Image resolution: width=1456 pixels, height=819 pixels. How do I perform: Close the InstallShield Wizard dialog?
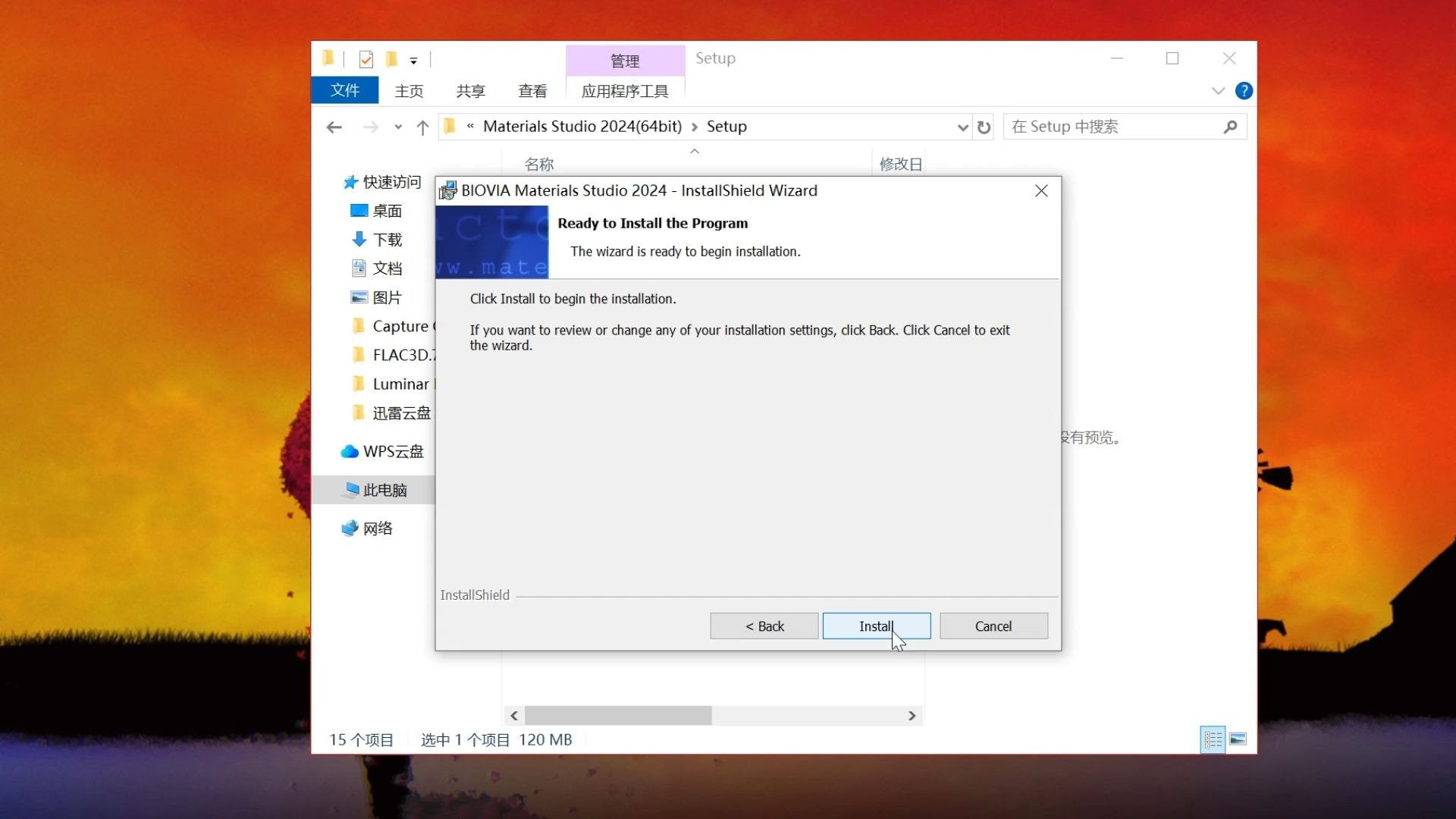point(1041,191)
